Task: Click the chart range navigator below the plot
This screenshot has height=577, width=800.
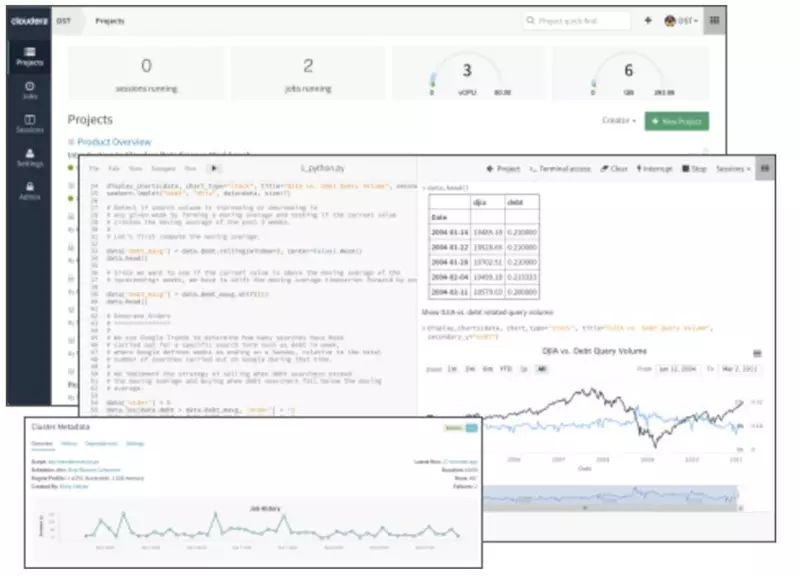Action: [x=610, y=496]
